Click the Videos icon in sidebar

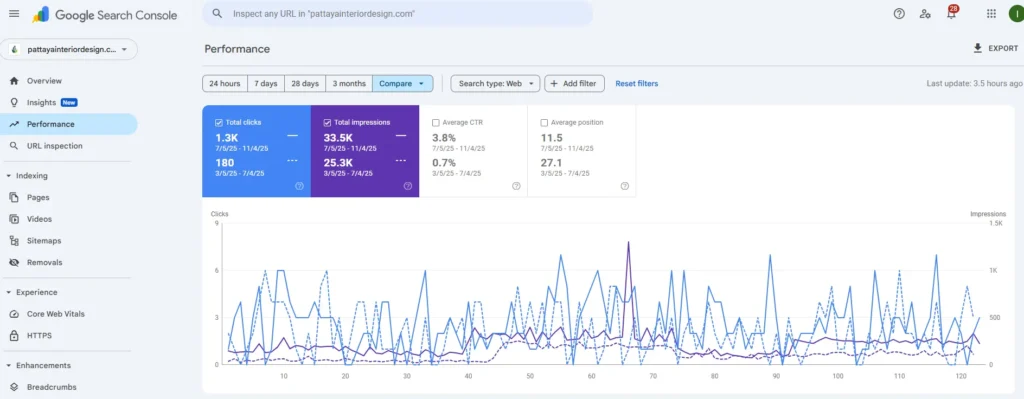click(14, 219)
